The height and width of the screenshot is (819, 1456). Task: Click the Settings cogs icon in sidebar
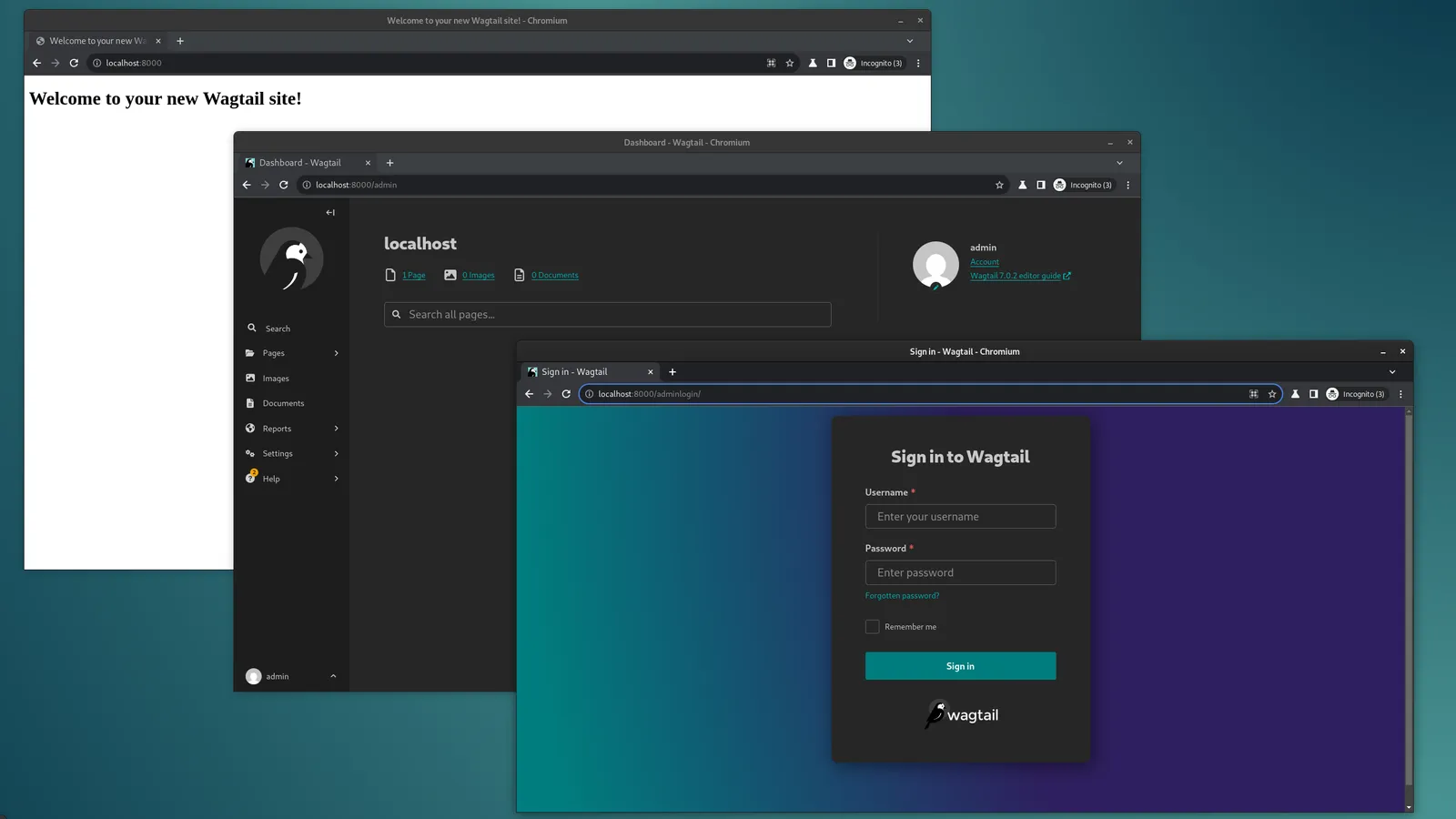coord(250,453)
